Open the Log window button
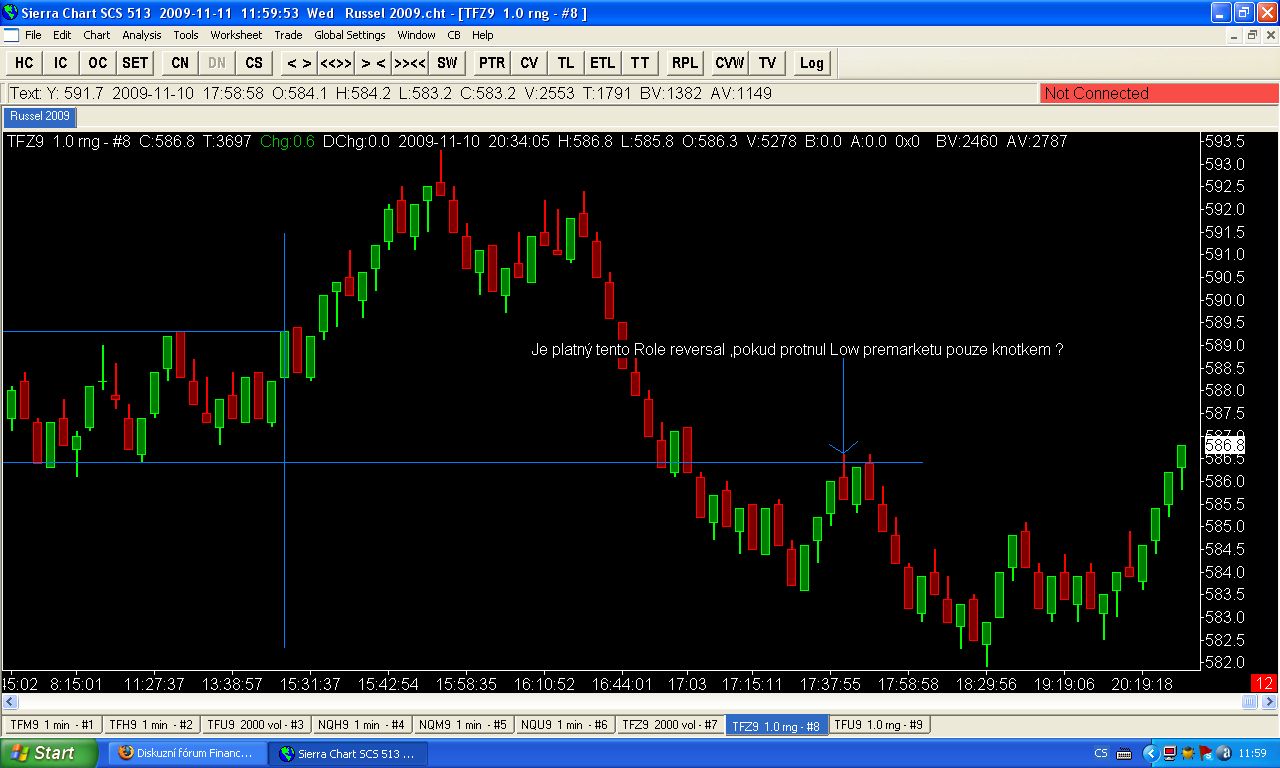Screen dimensions: 1280x768 812,63
